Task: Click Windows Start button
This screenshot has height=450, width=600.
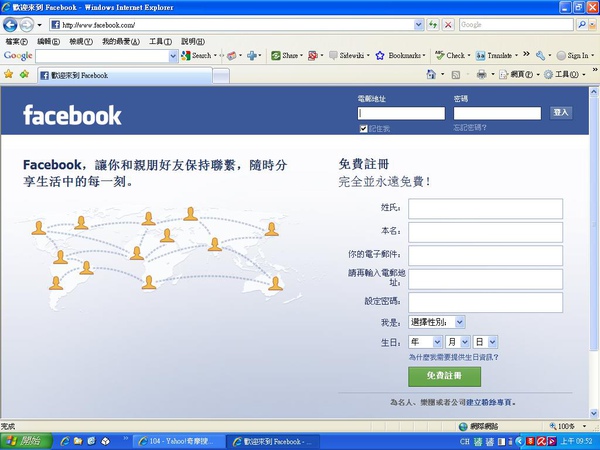Action: coord(26,441)
